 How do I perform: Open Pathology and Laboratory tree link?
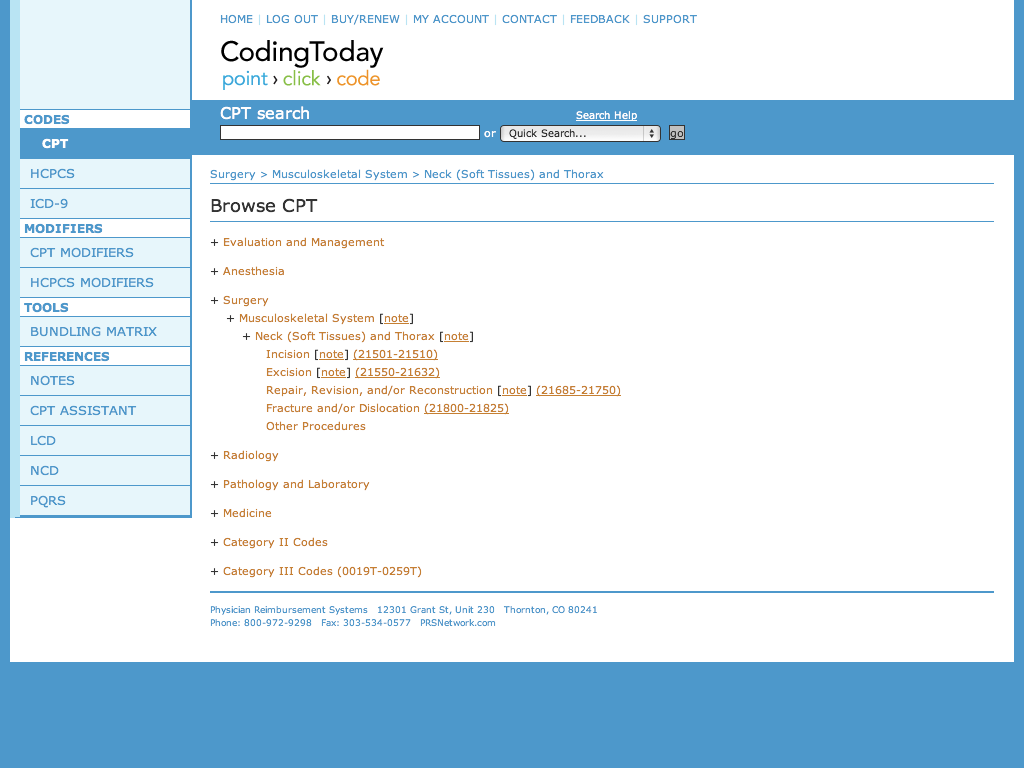(x=296, y=485)
